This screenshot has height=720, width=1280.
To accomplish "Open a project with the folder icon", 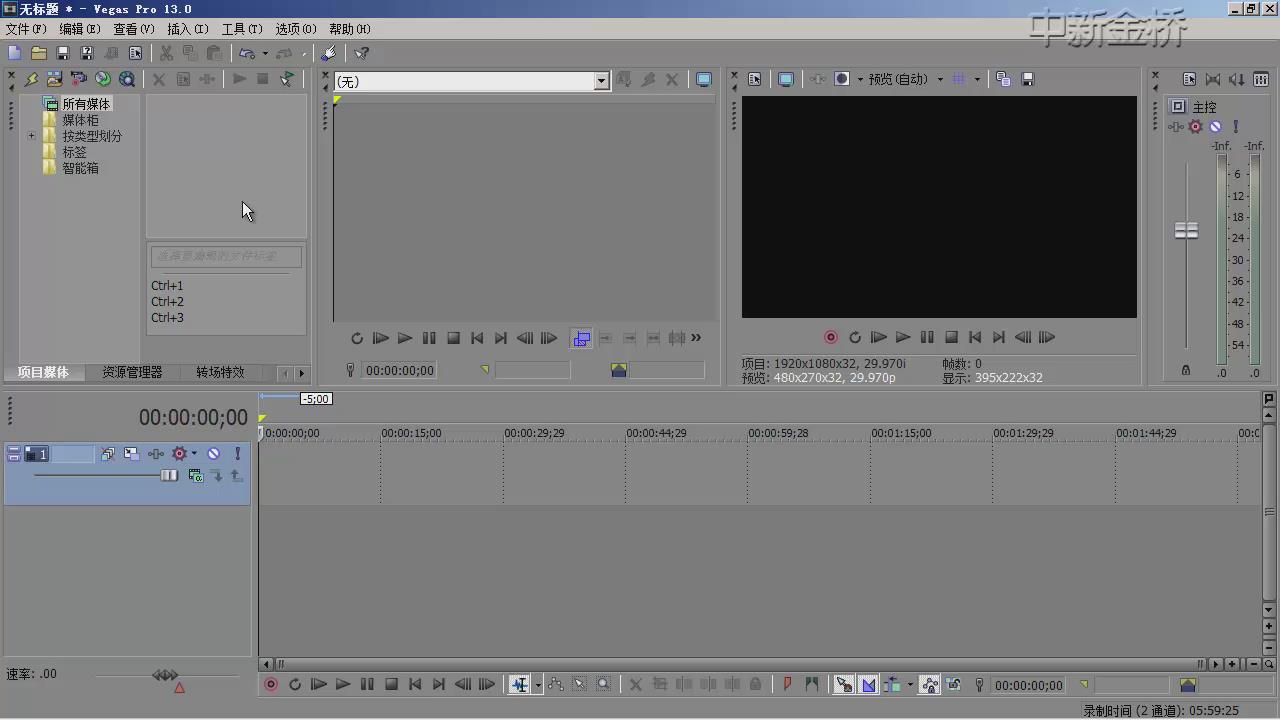I will click(x=39, y=53).
